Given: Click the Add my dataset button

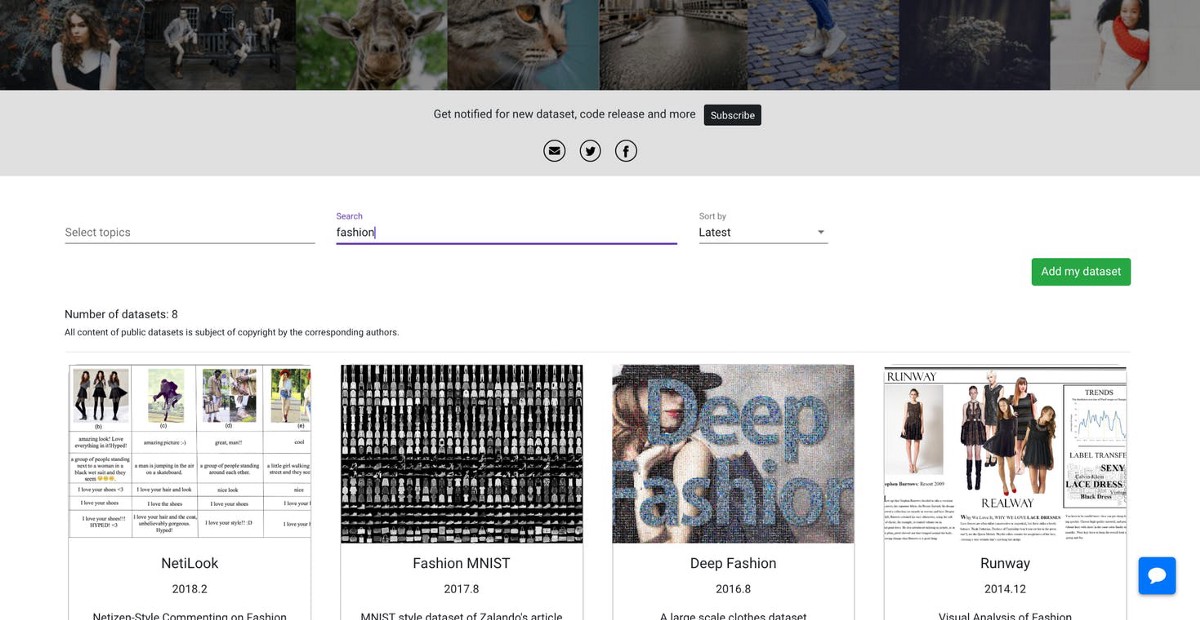Looking at the screenshot, I should 1081,272.
